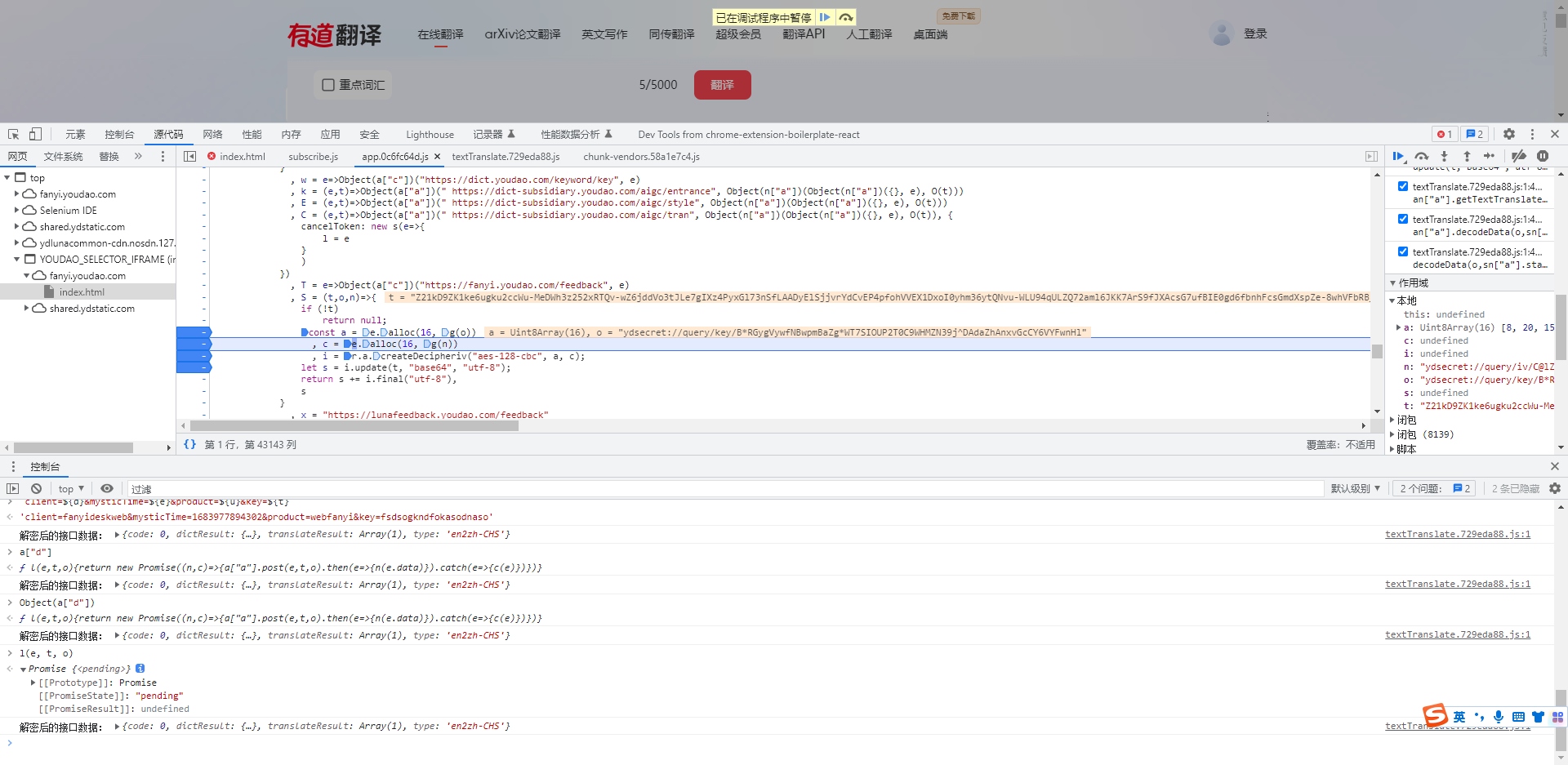Collapse the 本地 scope group
Image resolution: width=1568 pixels, height=765 pixels.
pos(1393,300)
